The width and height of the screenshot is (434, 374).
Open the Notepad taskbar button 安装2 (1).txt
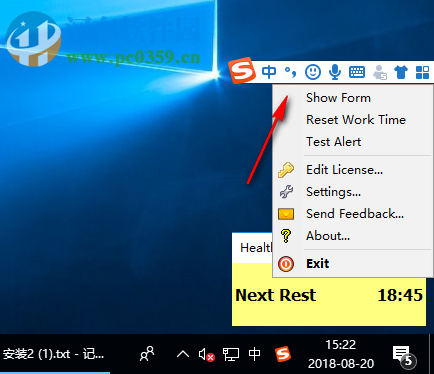[x=55, y=354]
